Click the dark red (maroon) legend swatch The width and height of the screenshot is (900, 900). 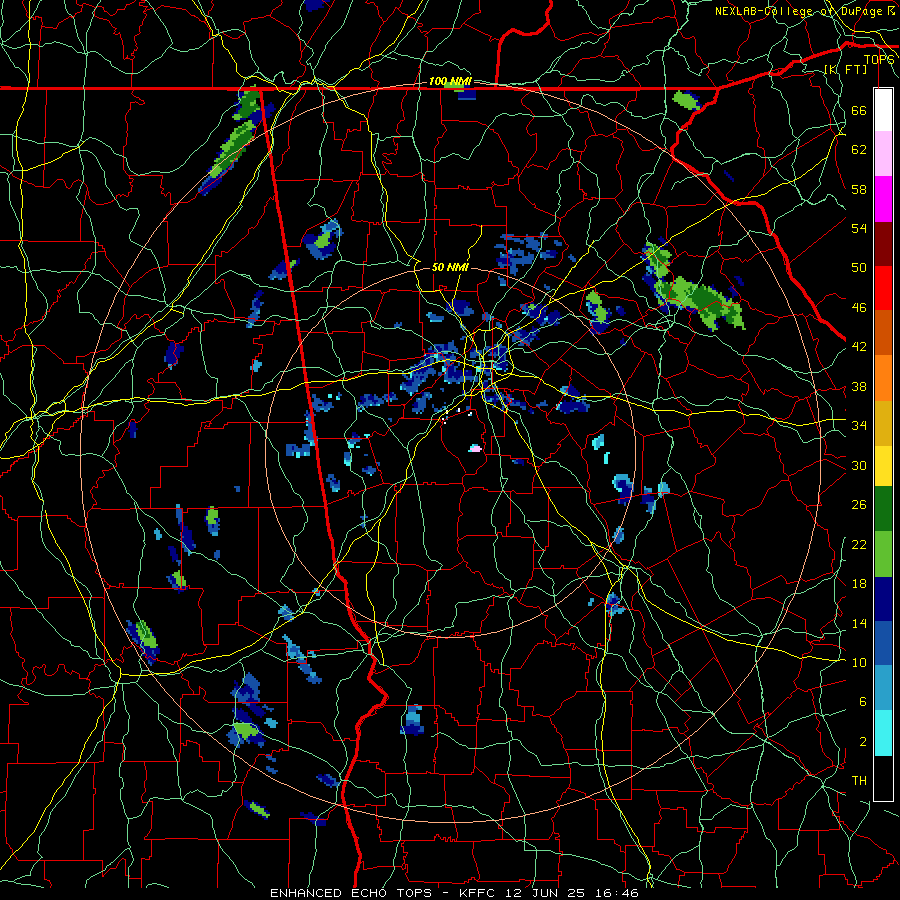click(883, 243)
